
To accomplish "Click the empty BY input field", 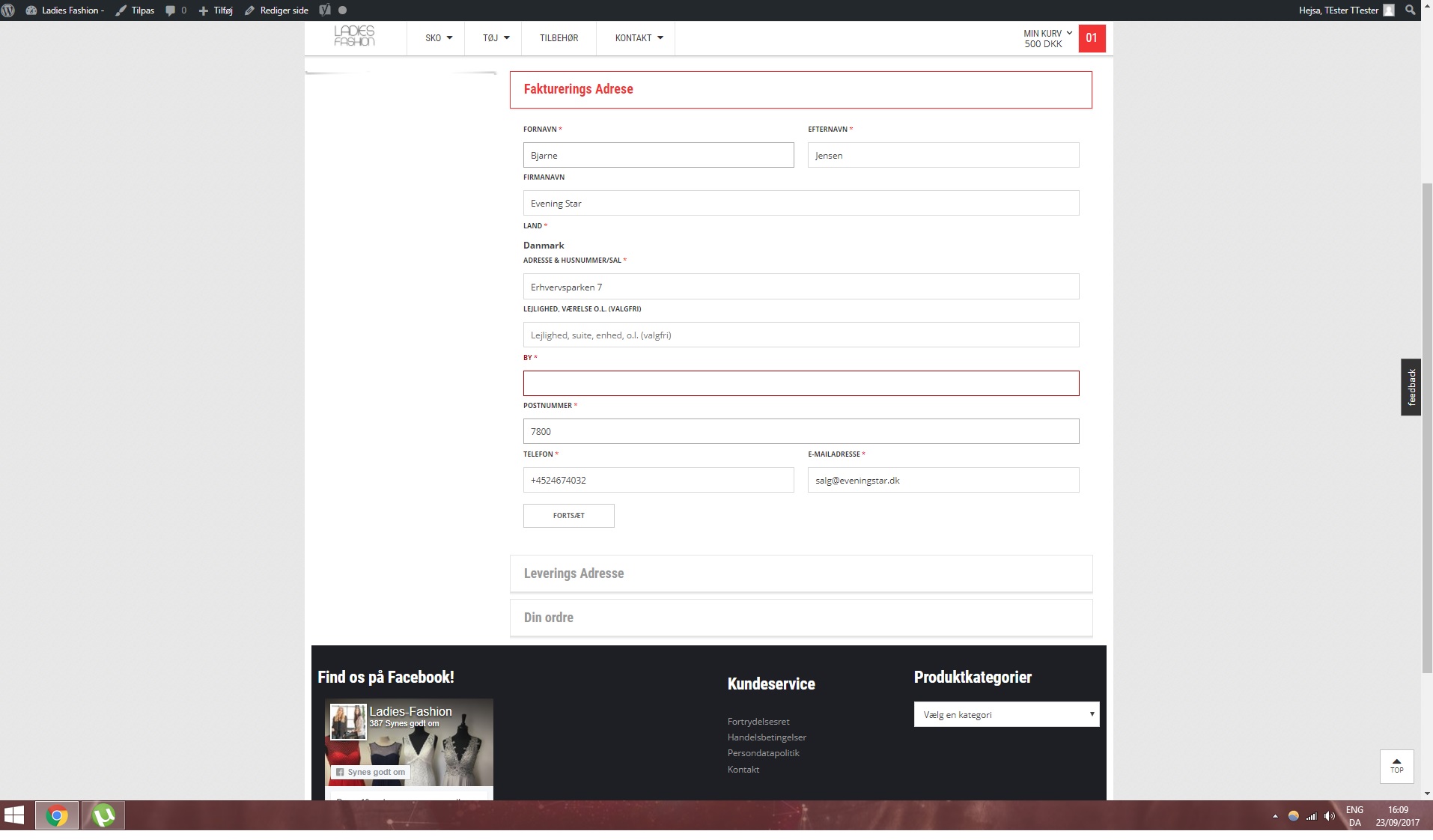I will (800, 383).
